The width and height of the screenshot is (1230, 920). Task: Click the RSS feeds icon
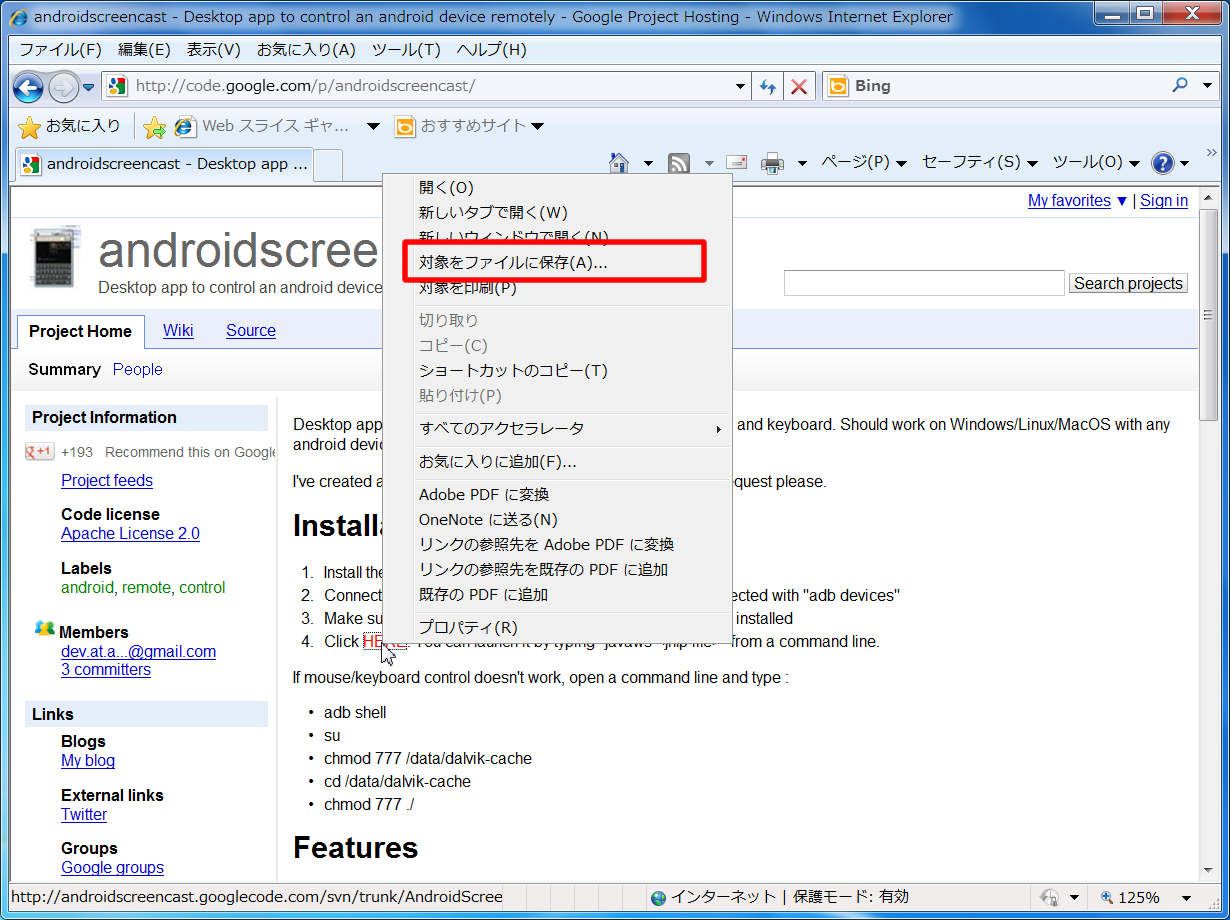679,163
